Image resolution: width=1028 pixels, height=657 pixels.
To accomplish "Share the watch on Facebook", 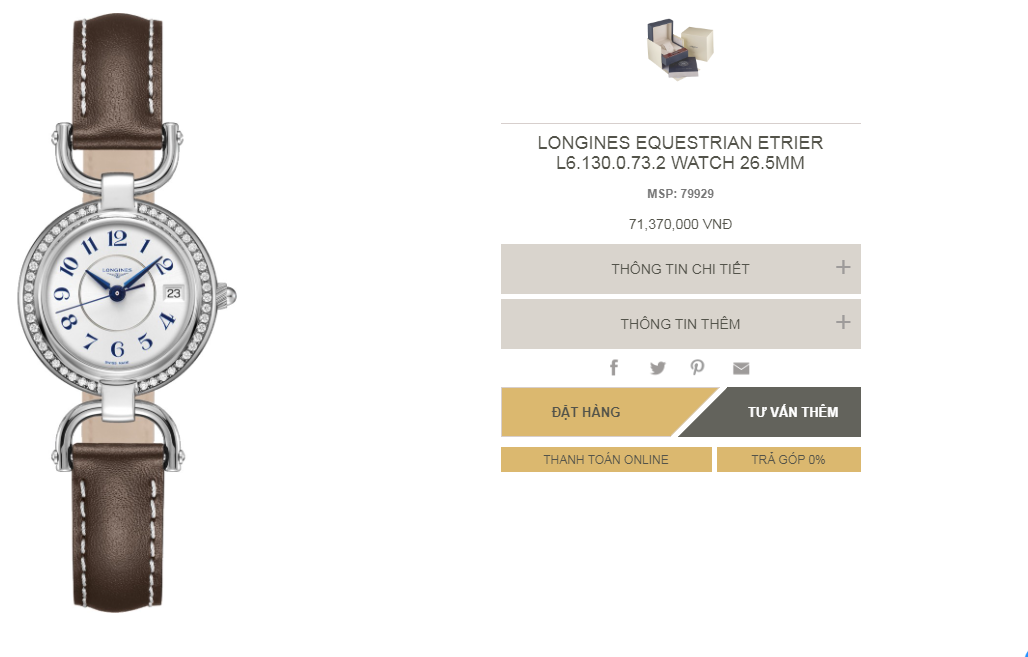I will coord(614,368).
